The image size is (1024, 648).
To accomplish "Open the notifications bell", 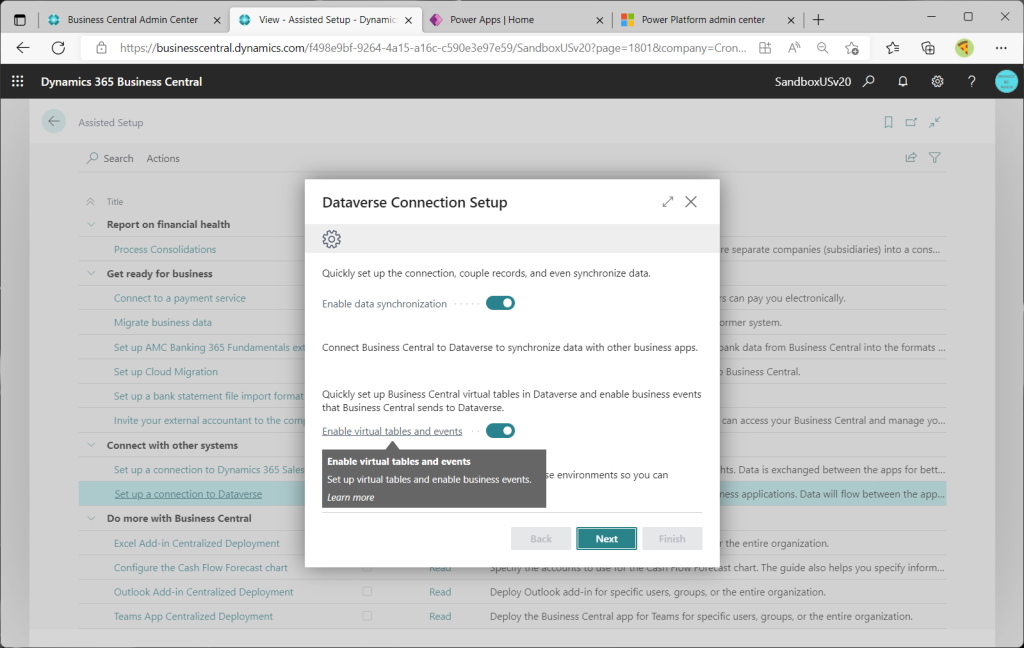I will [x=903, y=81].
